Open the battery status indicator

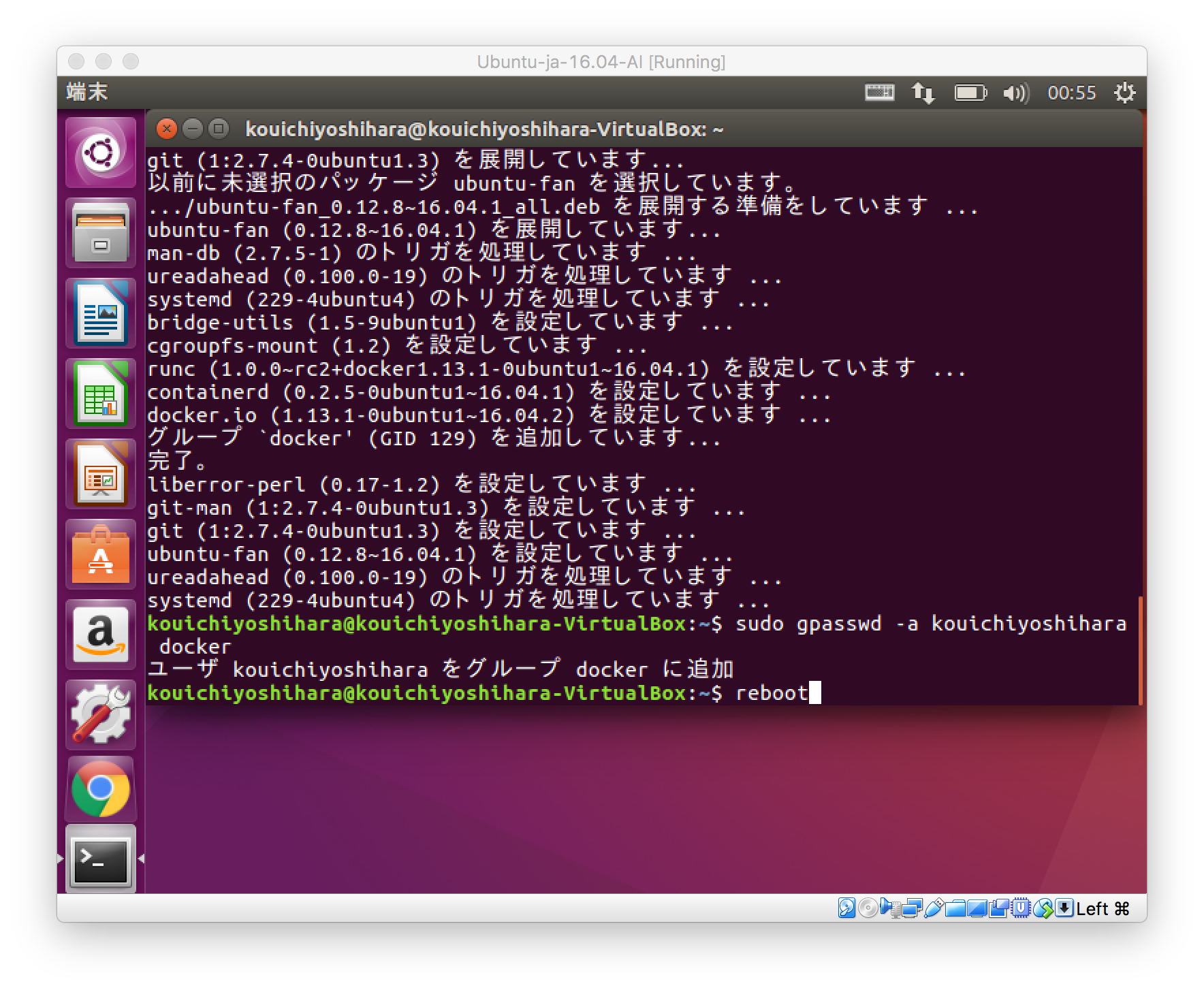coord(970,92)
